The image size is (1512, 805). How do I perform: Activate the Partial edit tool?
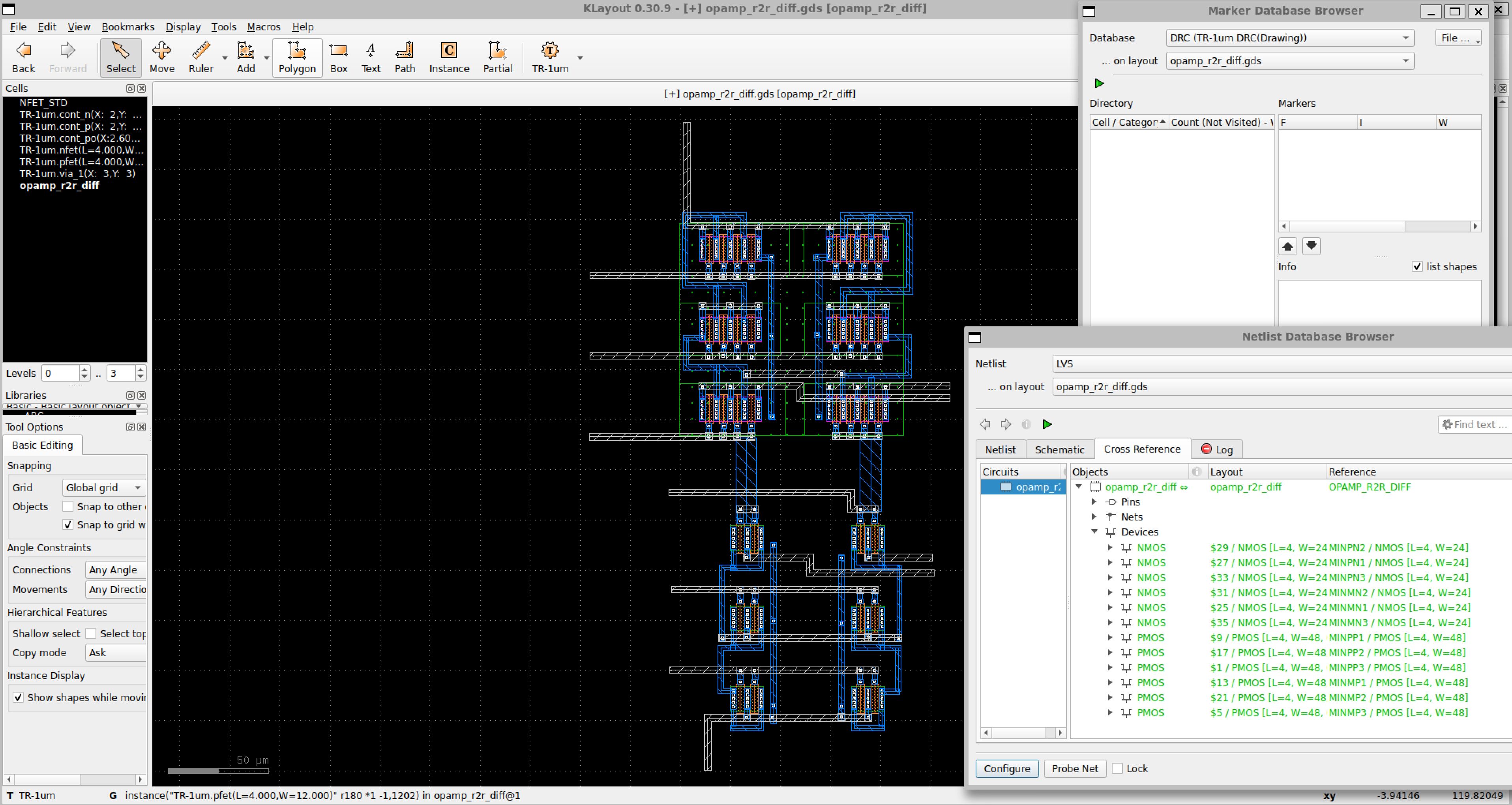(x=497, y=58)
